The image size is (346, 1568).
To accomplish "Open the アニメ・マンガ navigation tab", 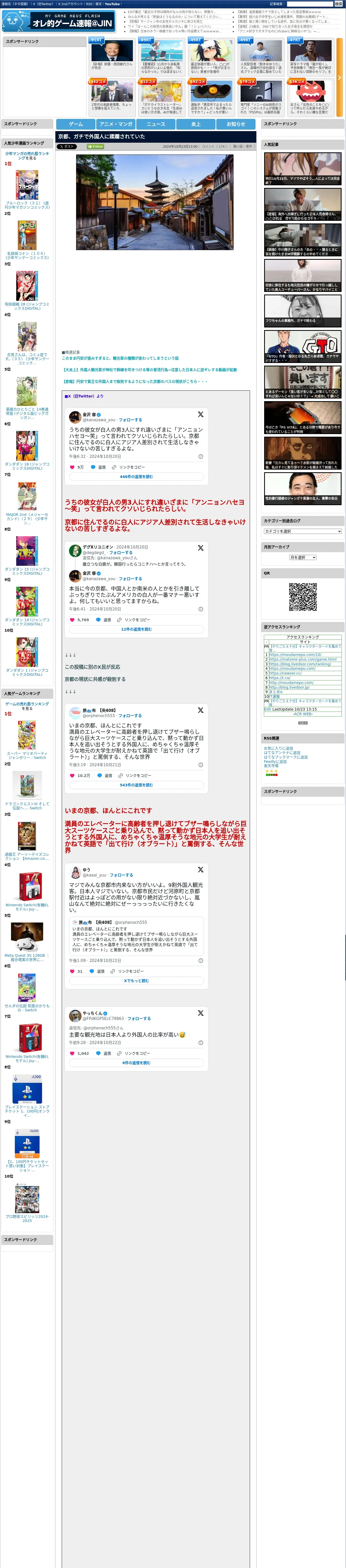I will pyautogui.click(x=116, y=124).
